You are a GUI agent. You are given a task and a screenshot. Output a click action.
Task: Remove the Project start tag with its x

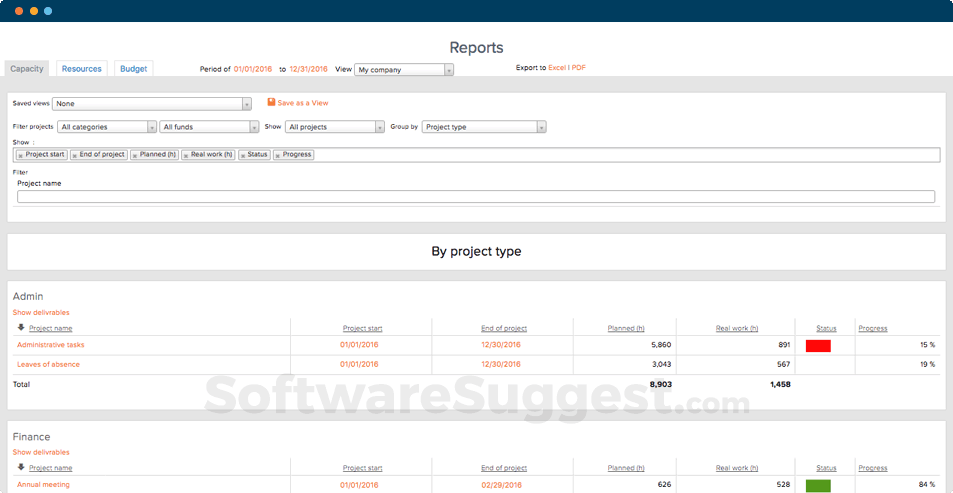21,155
